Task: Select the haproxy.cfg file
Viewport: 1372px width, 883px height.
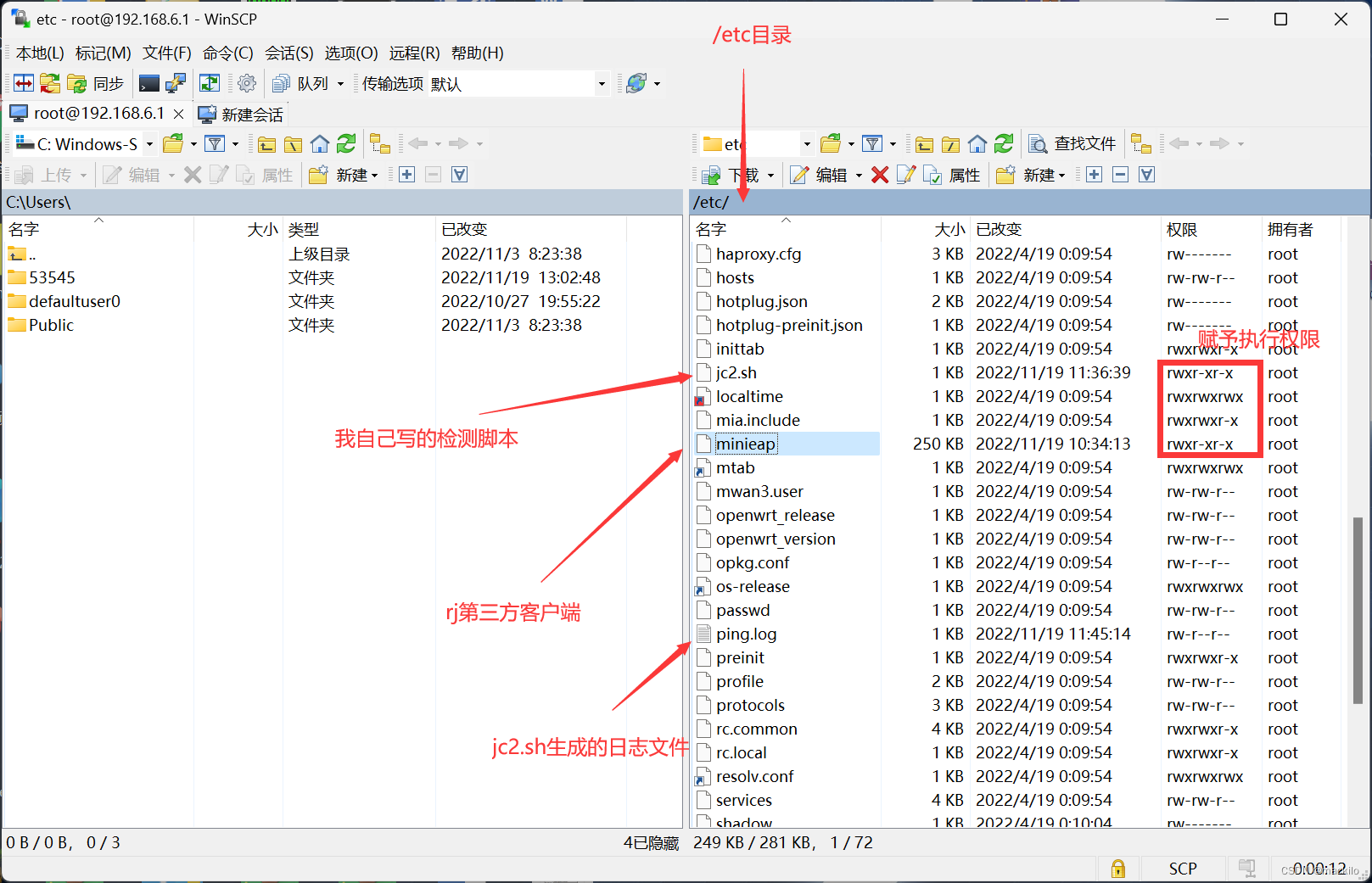Action: tap(759, 254)
